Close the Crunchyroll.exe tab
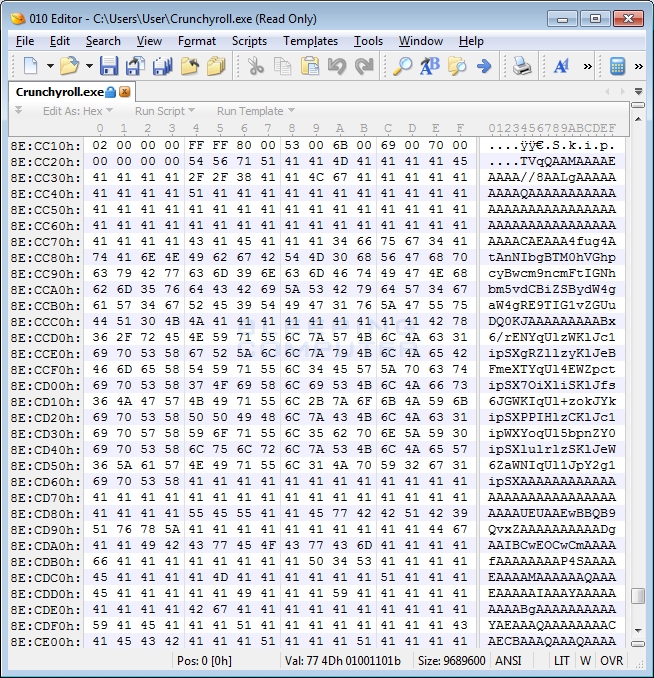The width and height of the screenshot is (654, 678). (x=125, y=92)
